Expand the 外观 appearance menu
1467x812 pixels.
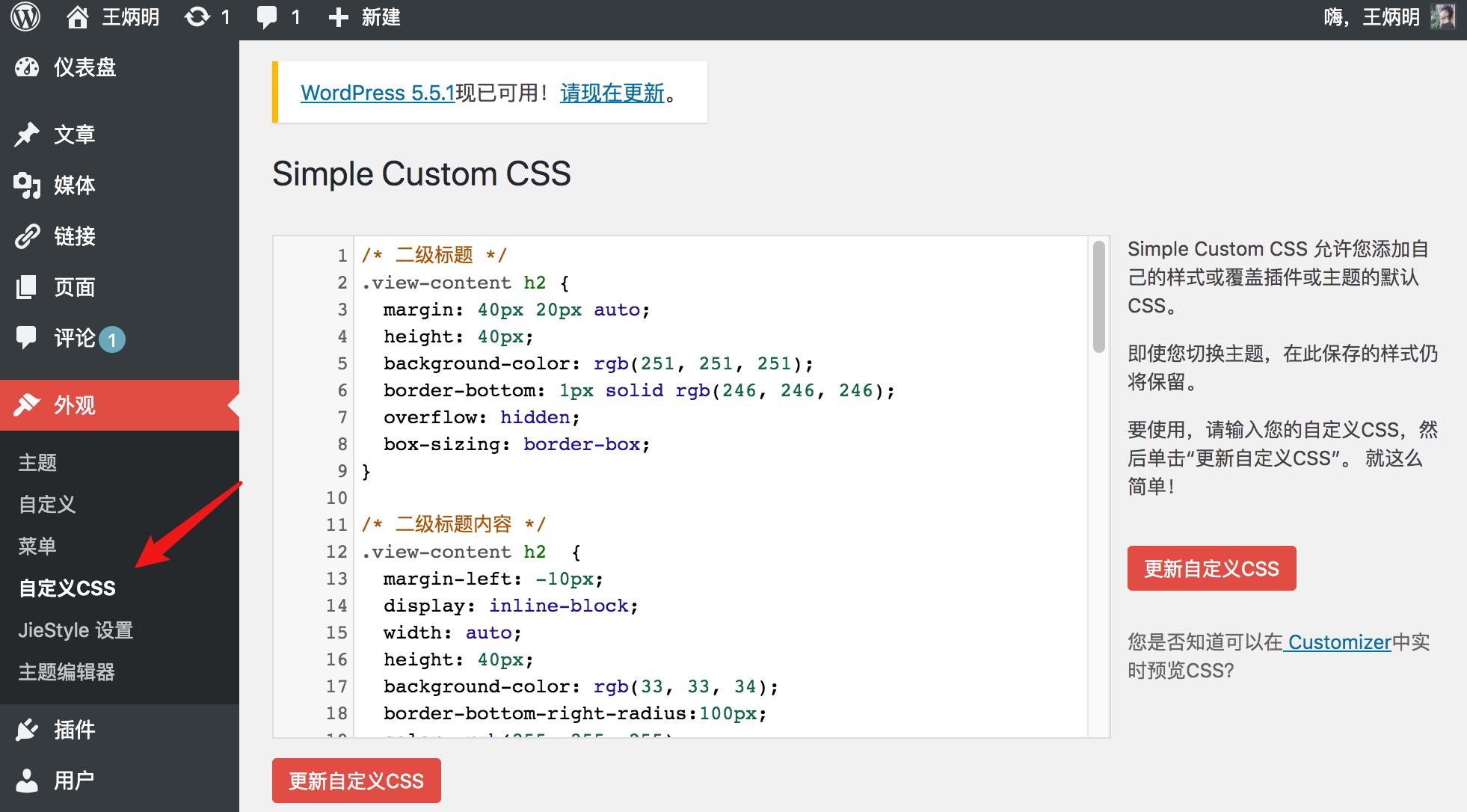74,405
